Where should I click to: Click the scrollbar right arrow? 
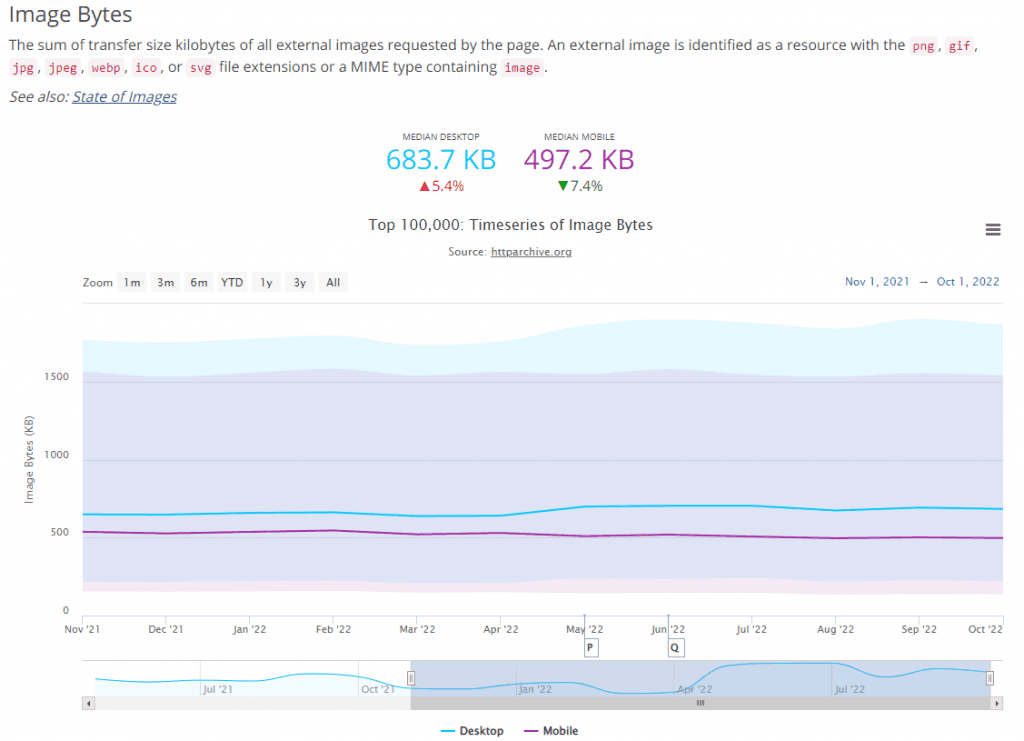tap(996, 703)
